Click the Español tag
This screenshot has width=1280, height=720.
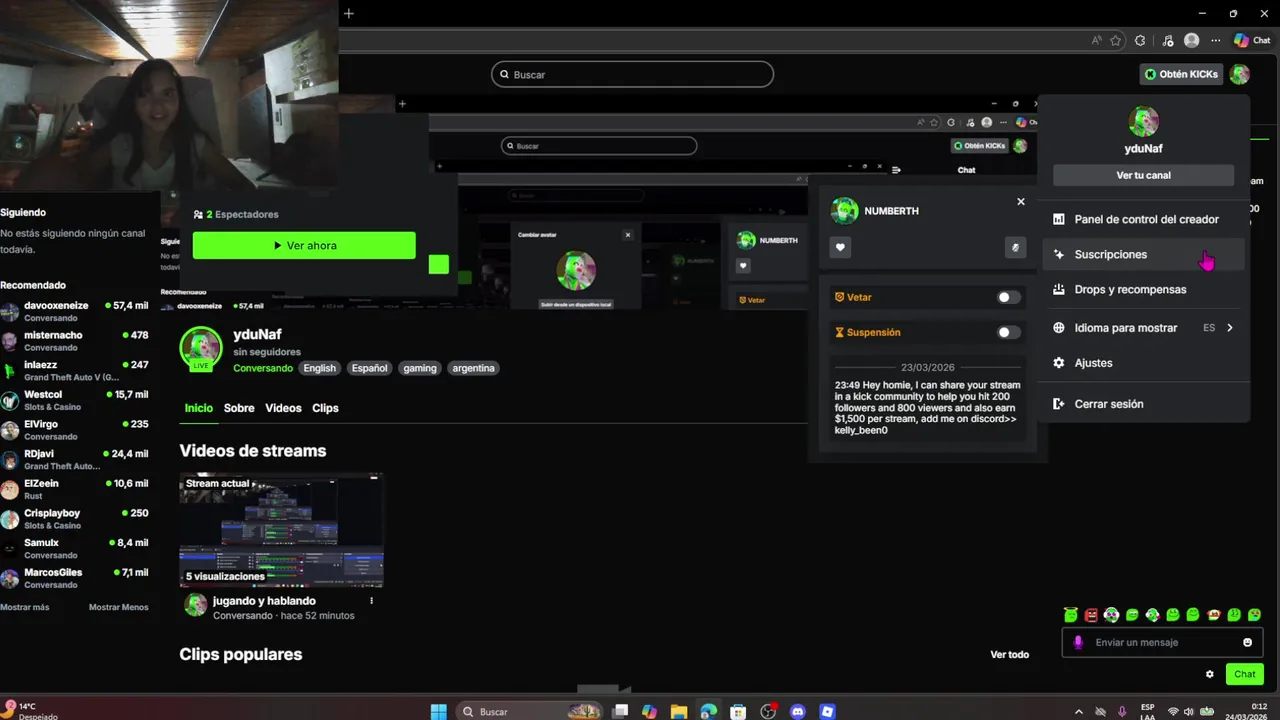click(369, 368)
